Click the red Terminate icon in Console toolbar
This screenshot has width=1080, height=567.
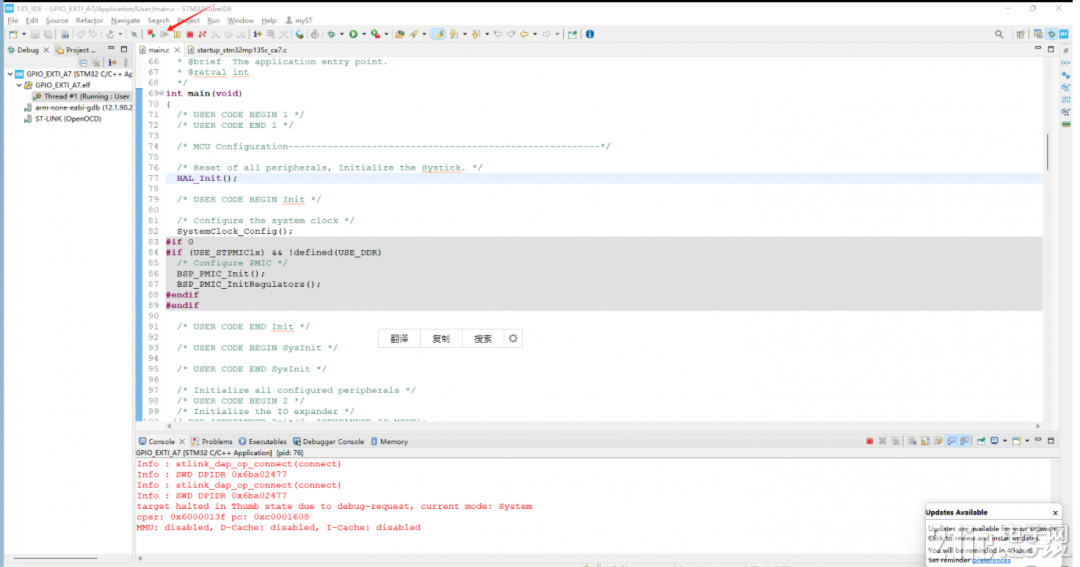[870, 441]
